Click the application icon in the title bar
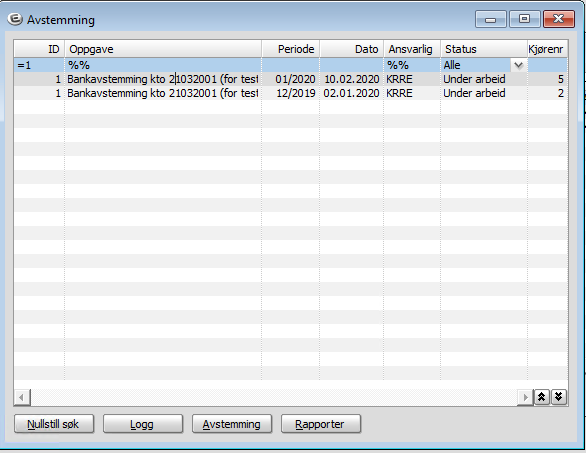The width and height of the screenshot is (586, 453). (15, 19)
